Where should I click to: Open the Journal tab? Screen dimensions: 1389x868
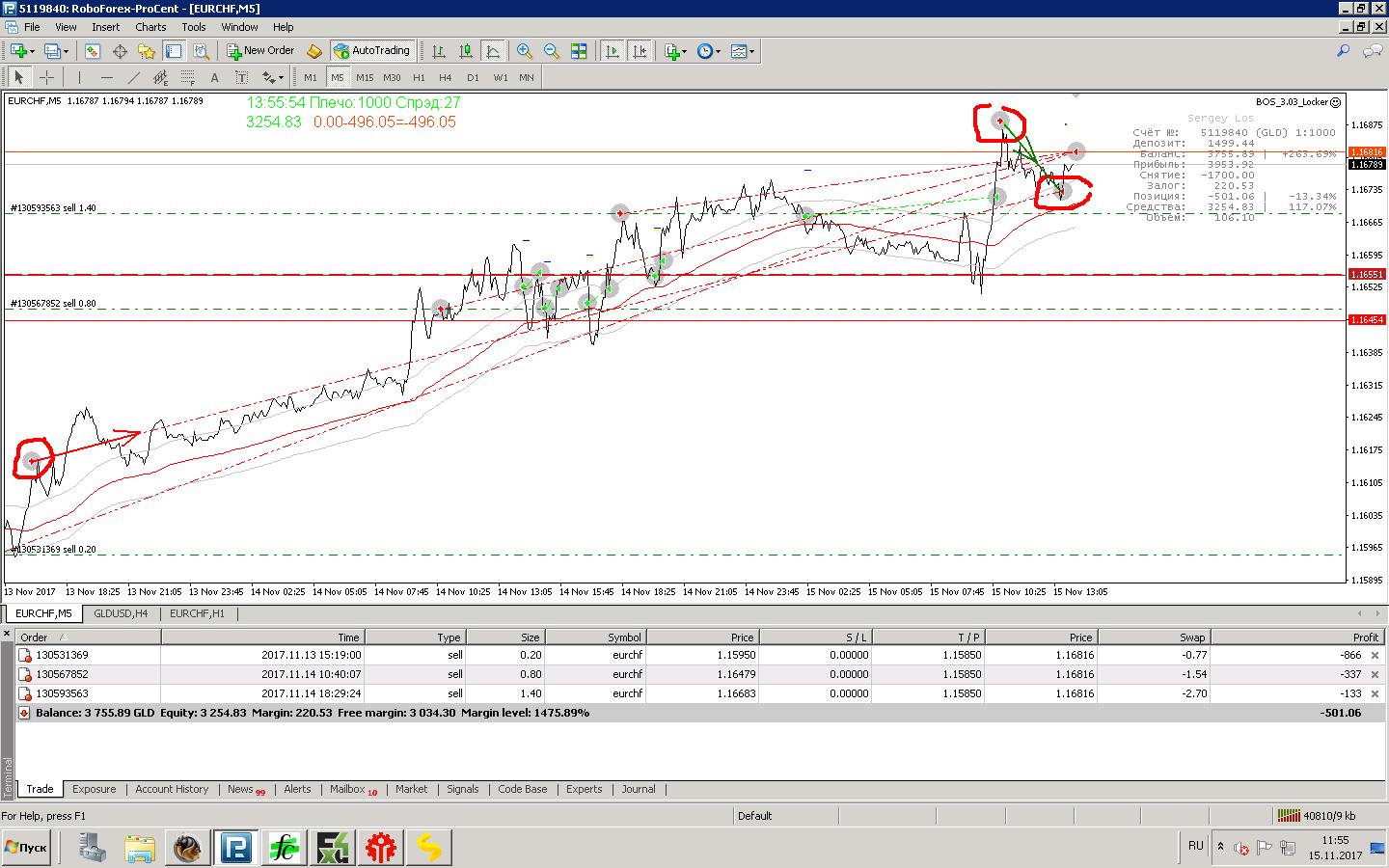[x=639, y=789]
